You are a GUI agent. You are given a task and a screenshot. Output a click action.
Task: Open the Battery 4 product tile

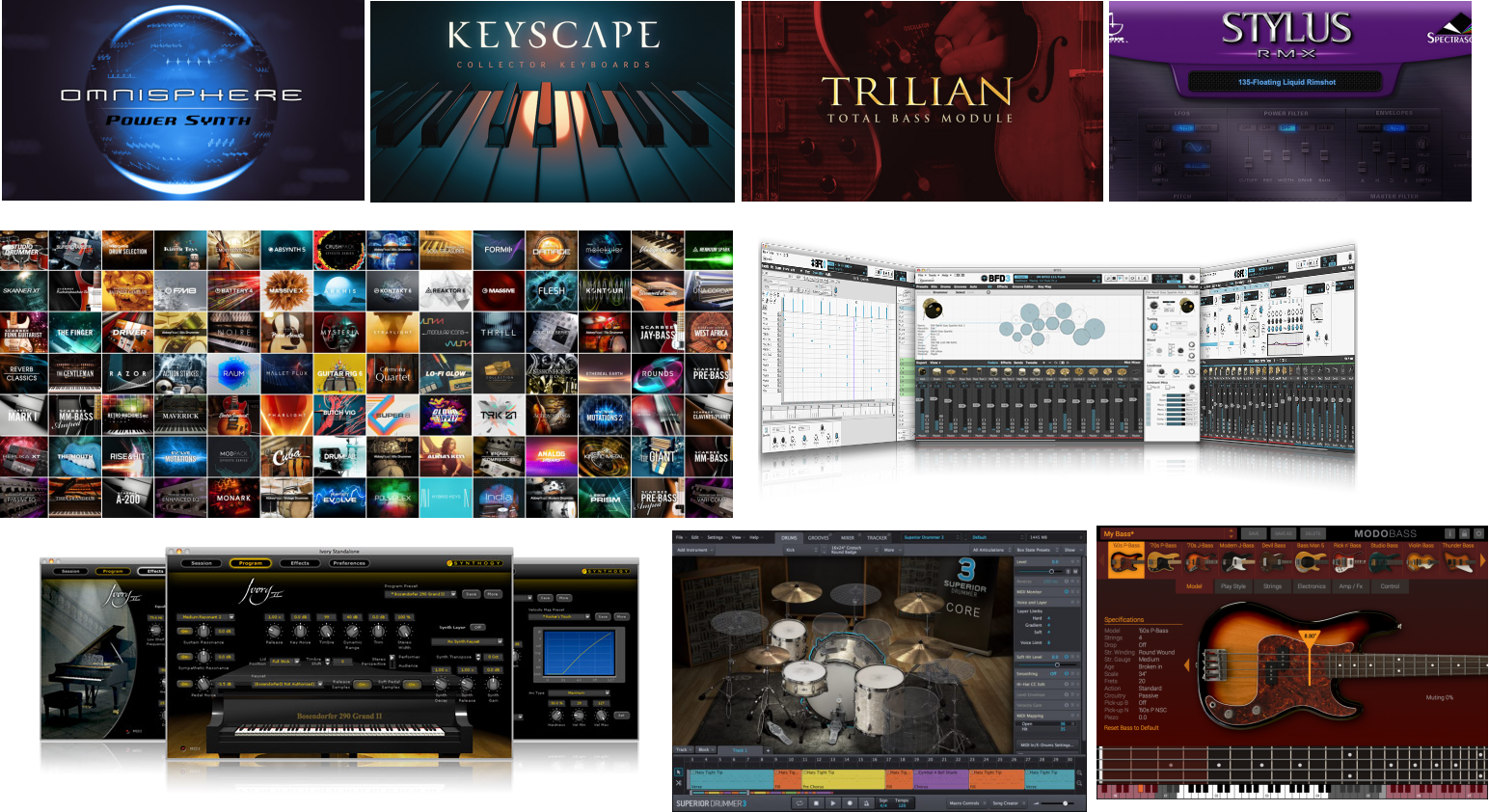tap(233, 290)
